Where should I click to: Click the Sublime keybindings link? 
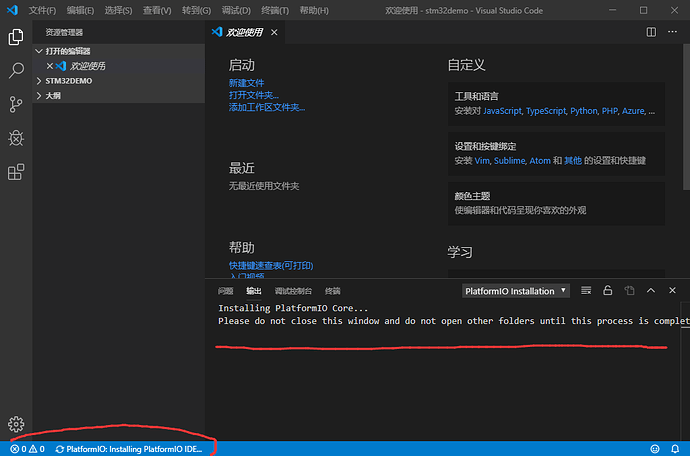coord(509,161)
